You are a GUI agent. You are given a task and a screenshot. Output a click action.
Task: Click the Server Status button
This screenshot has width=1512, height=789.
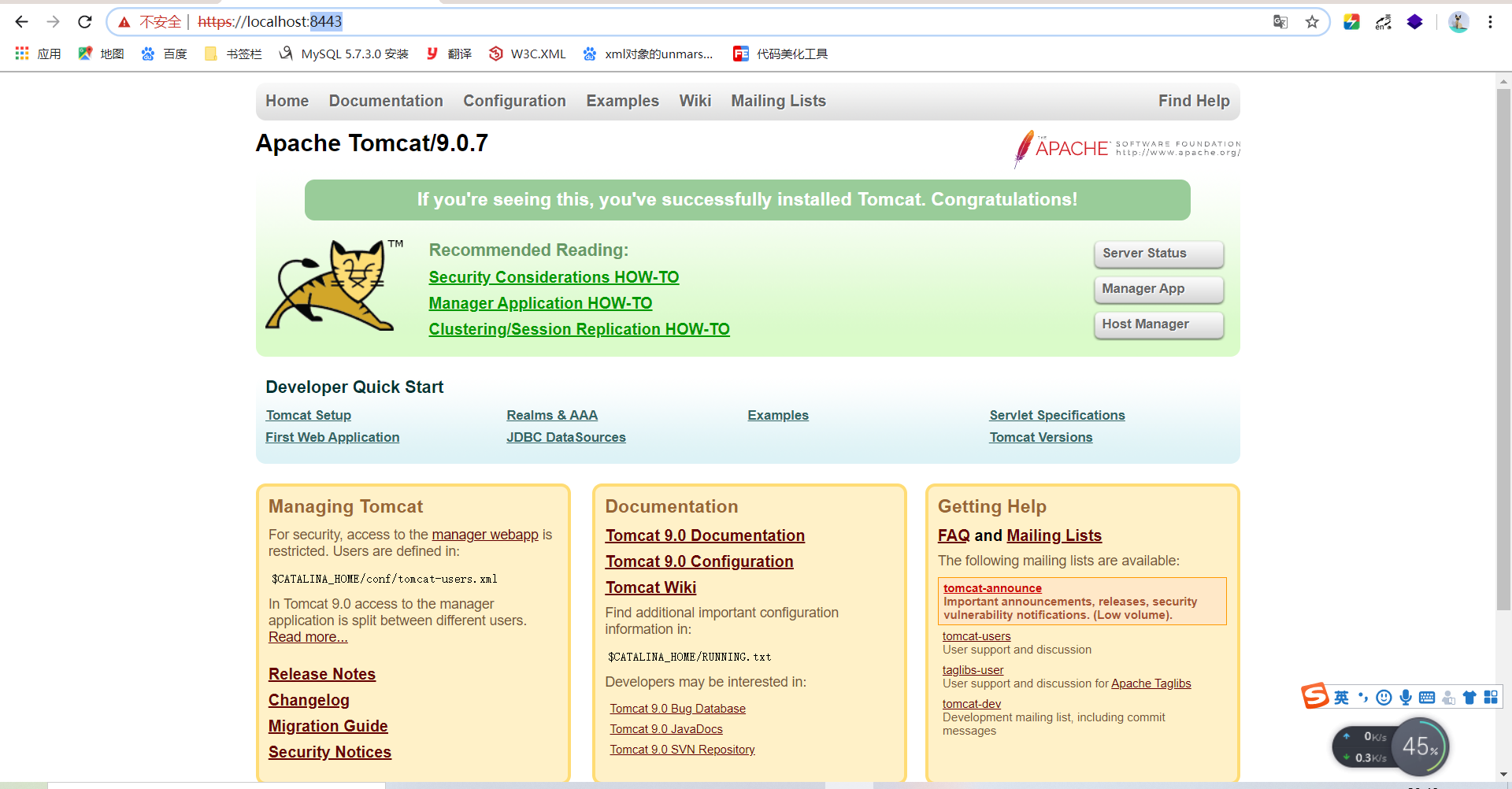1158,254
